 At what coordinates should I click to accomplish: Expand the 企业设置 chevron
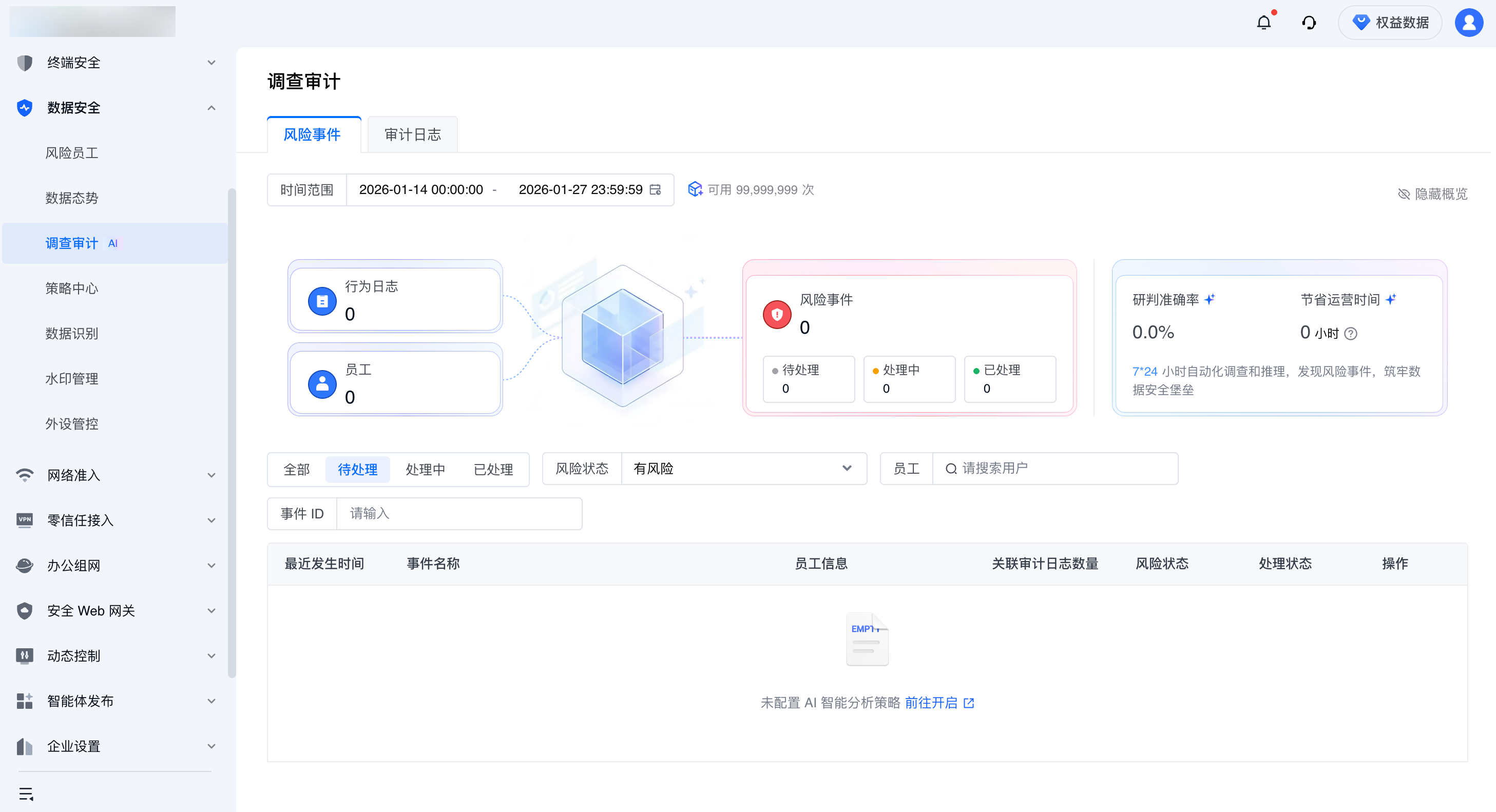coord(212,746)
